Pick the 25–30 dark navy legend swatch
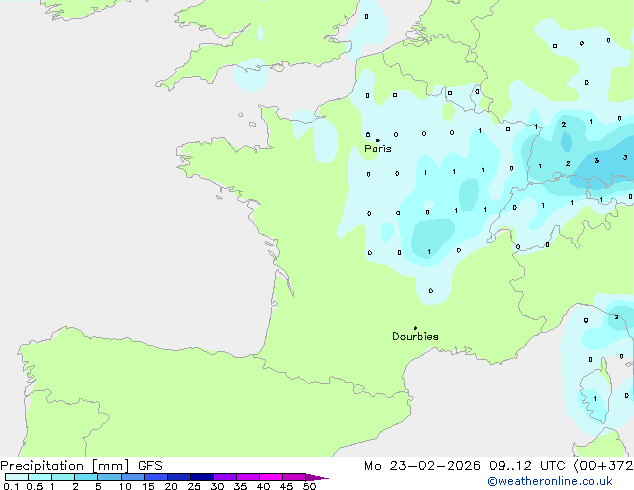Image resolution: width=634 pixels, height=490 pixels. click(202, 477)
